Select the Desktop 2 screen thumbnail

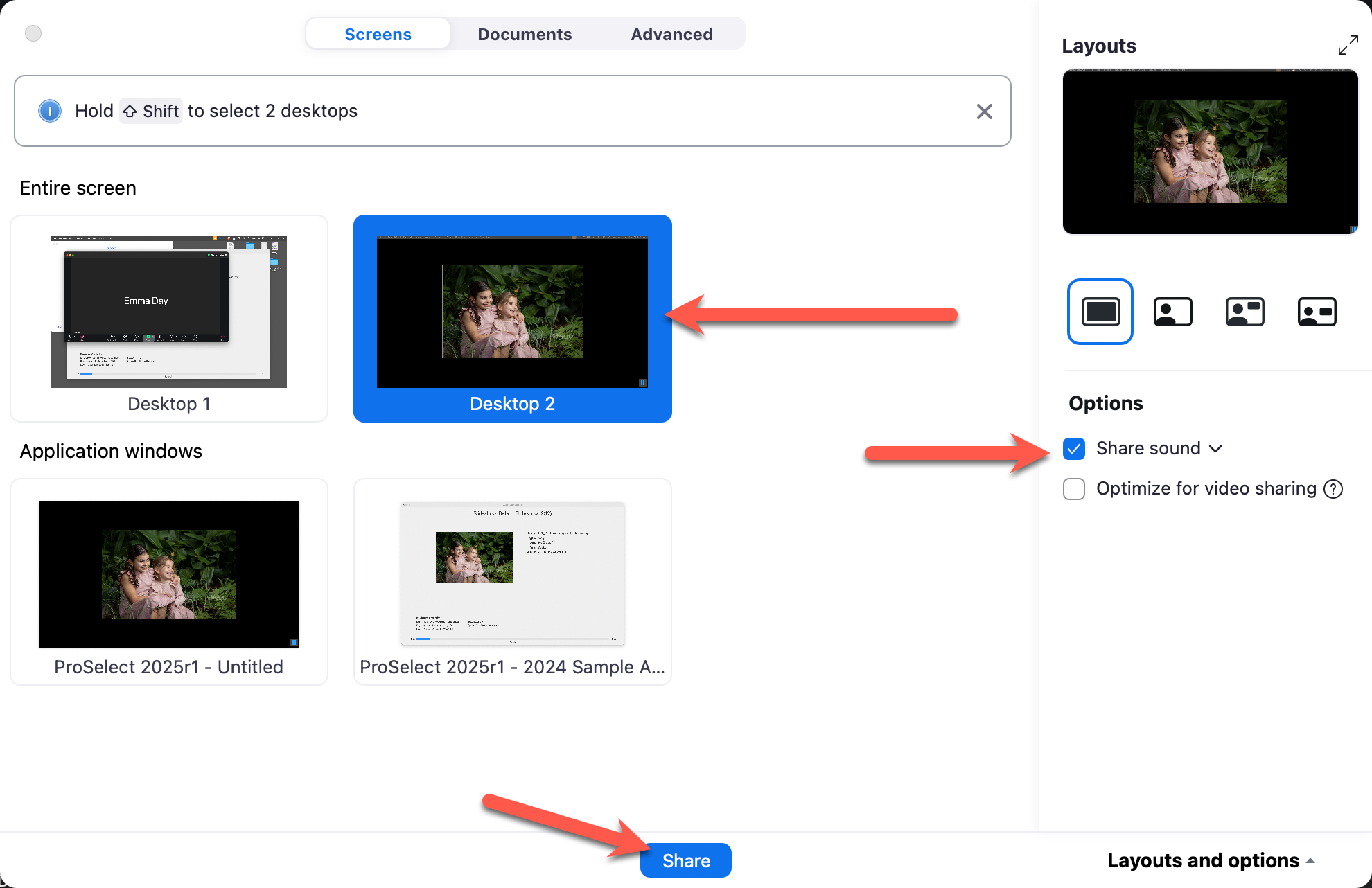(512, 319)
